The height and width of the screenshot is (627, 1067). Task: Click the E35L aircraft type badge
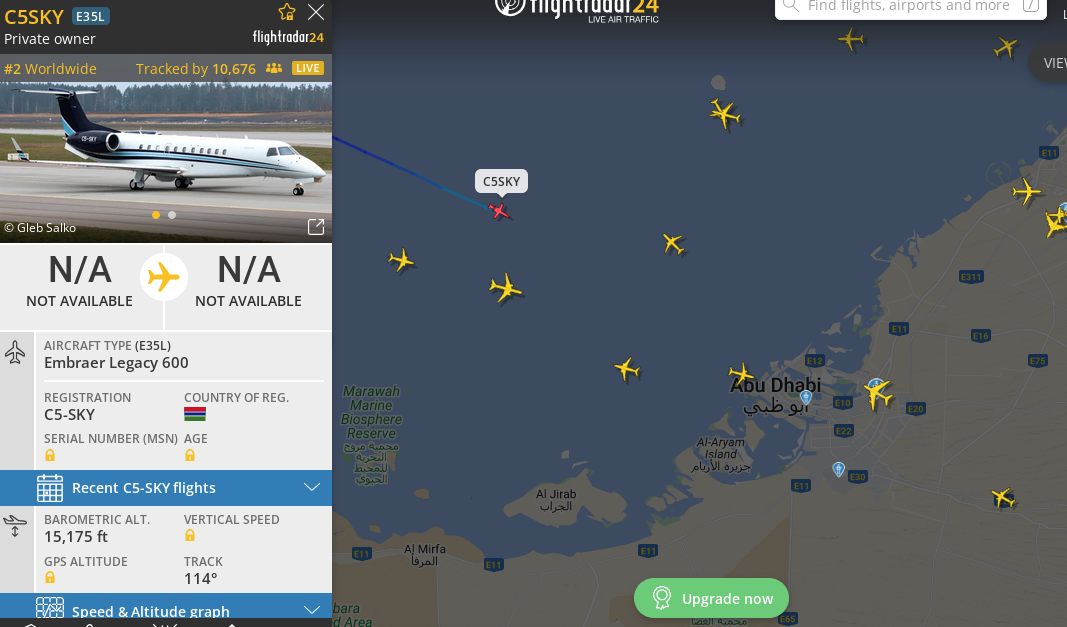[91, 16]
